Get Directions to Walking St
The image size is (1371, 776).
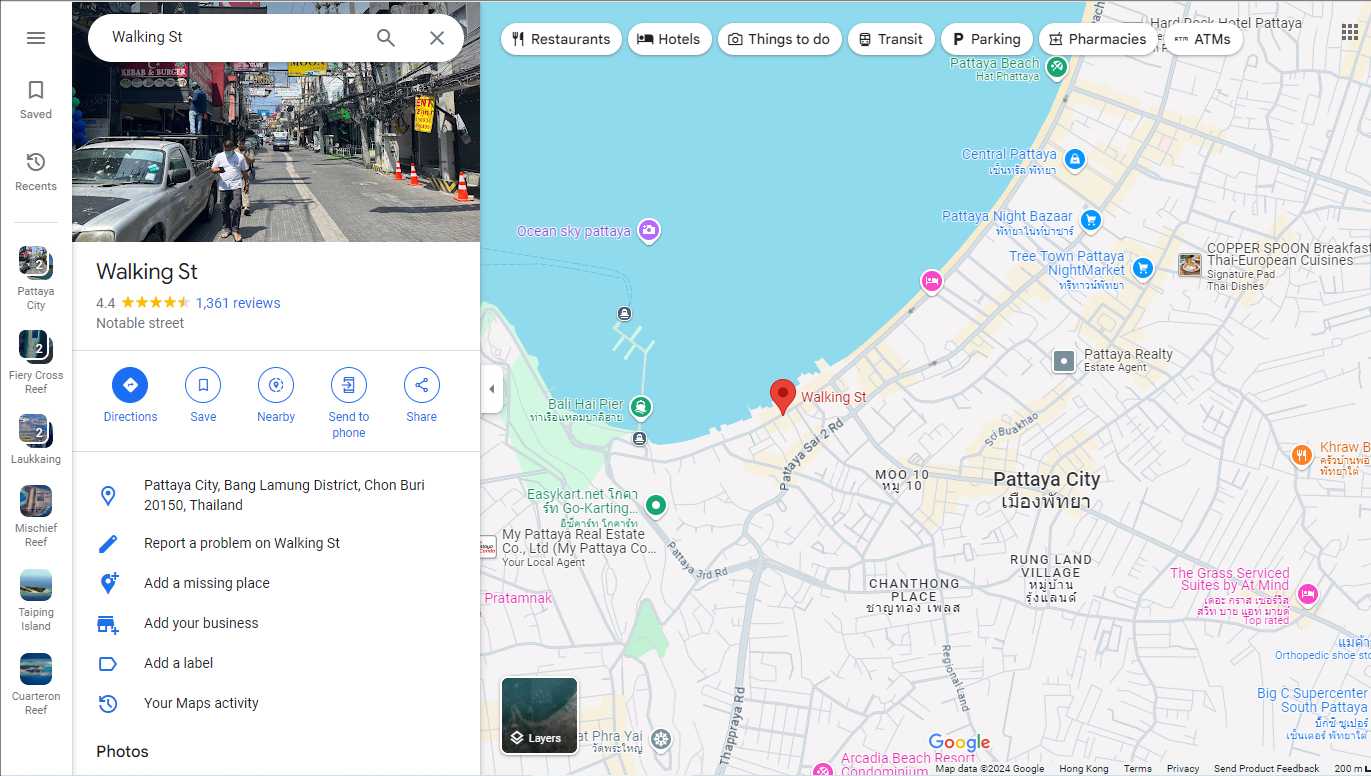[130, 395]
